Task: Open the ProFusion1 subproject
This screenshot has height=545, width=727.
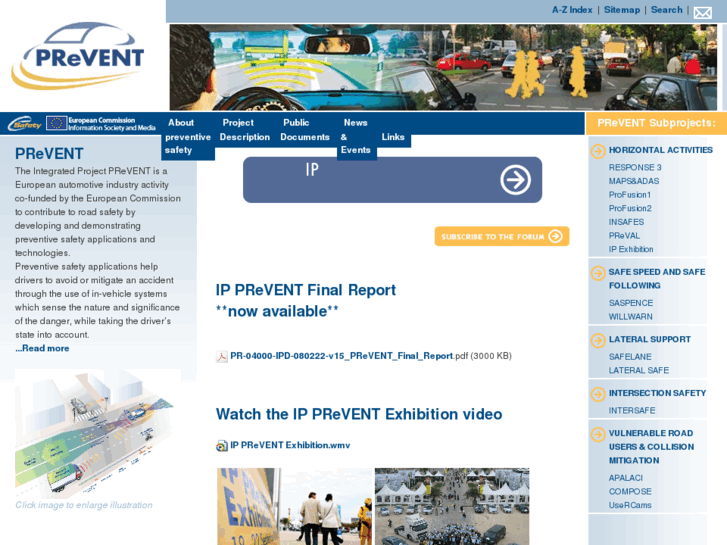Action: click(630, 195)
